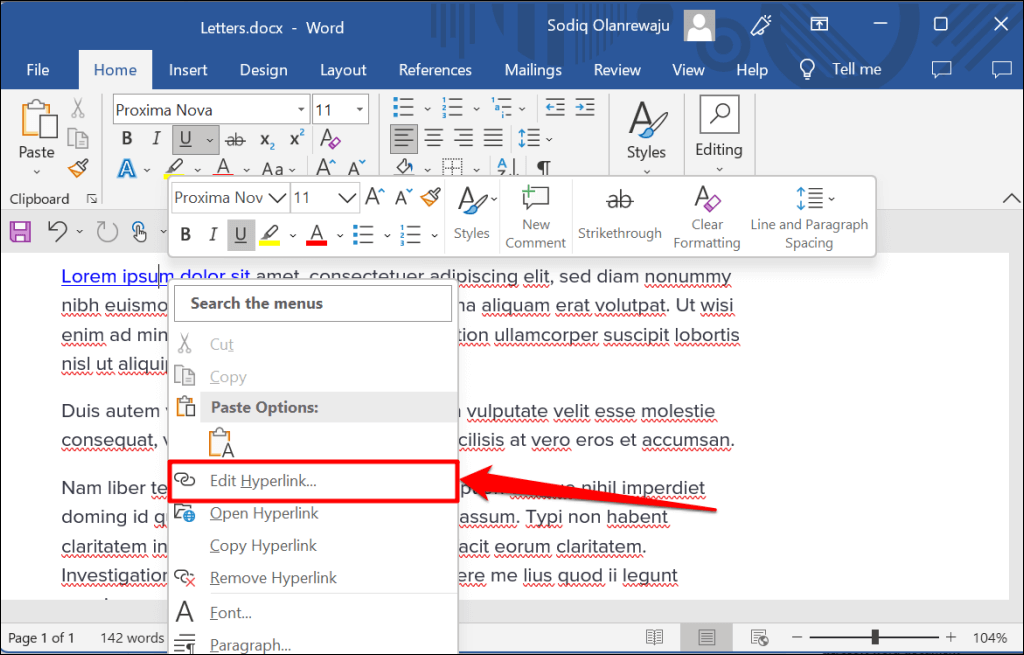Toggle Italic in the mini toolbar
Viewport: 1024px width, 655px height.
[x=212, y=235]
